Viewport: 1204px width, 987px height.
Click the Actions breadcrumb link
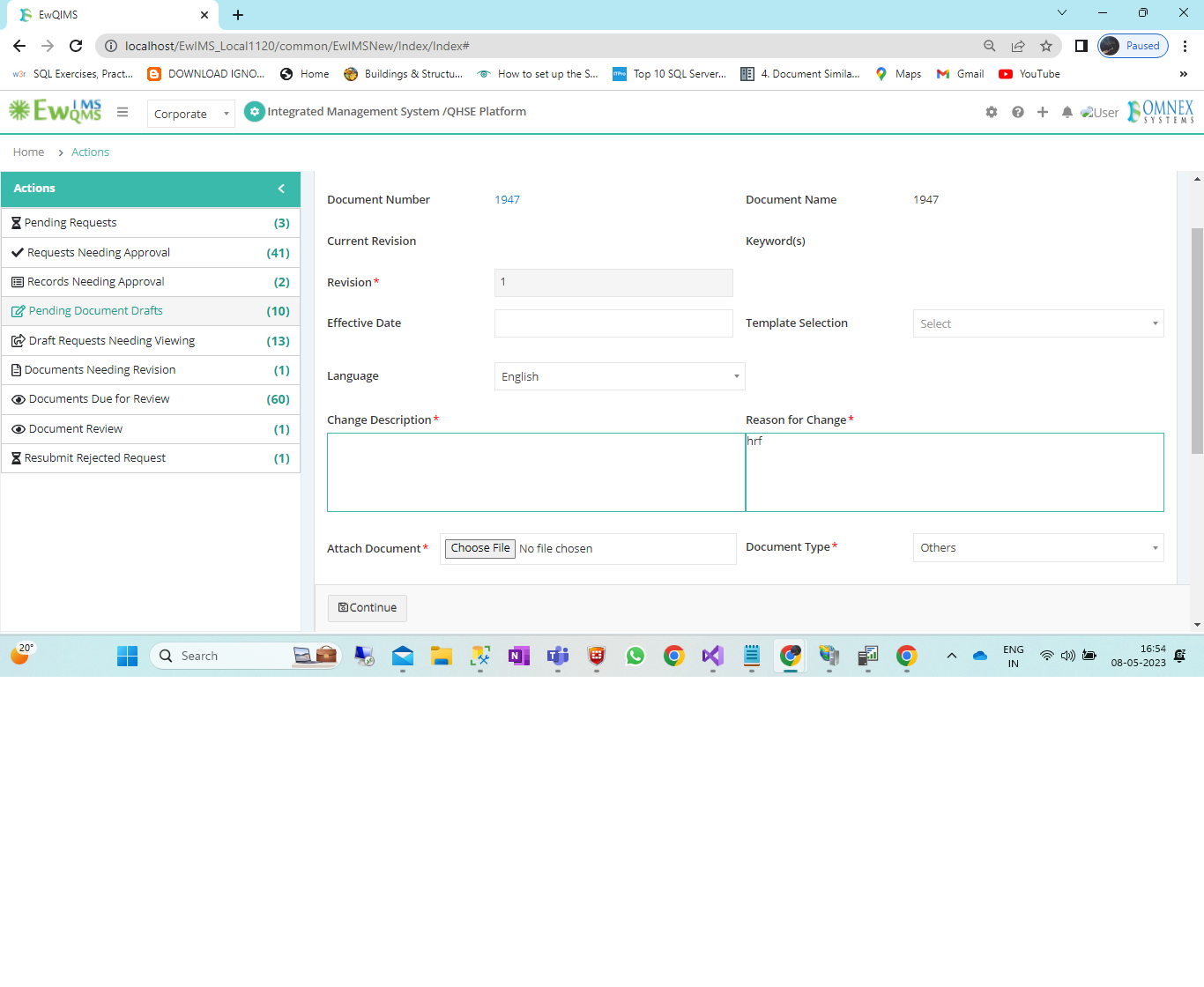(90, 152)
